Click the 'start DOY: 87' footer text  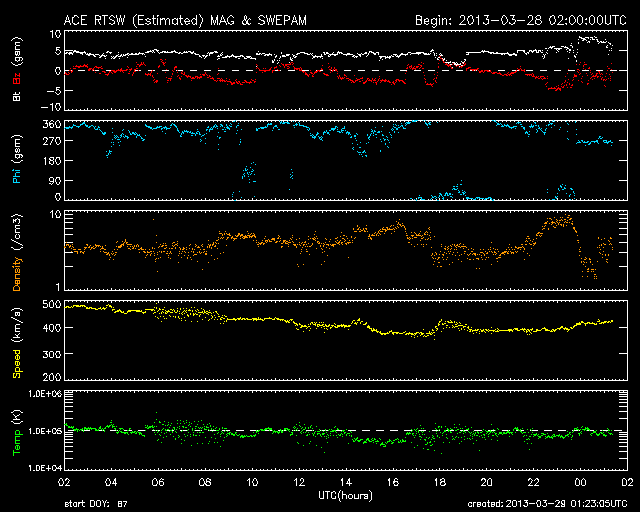(x=96, y=504)
